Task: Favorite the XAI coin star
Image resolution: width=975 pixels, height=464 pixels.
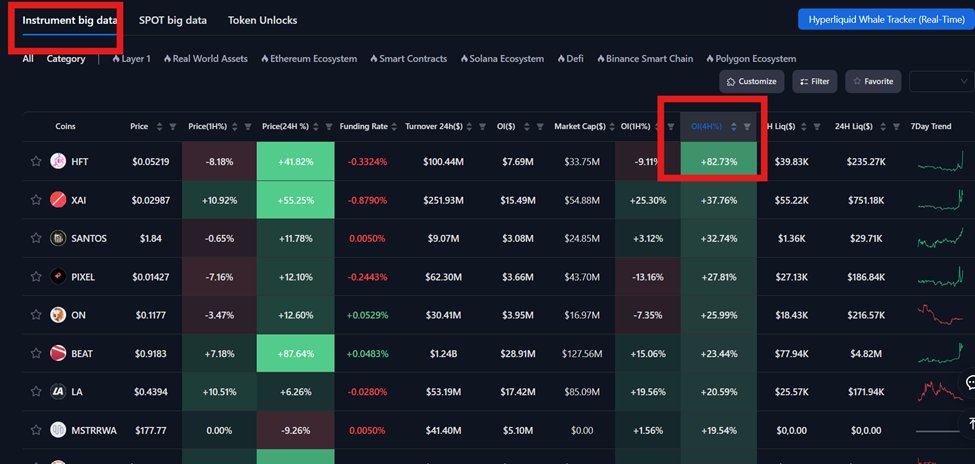Action: pyautogui.click(x=36, y=200)
